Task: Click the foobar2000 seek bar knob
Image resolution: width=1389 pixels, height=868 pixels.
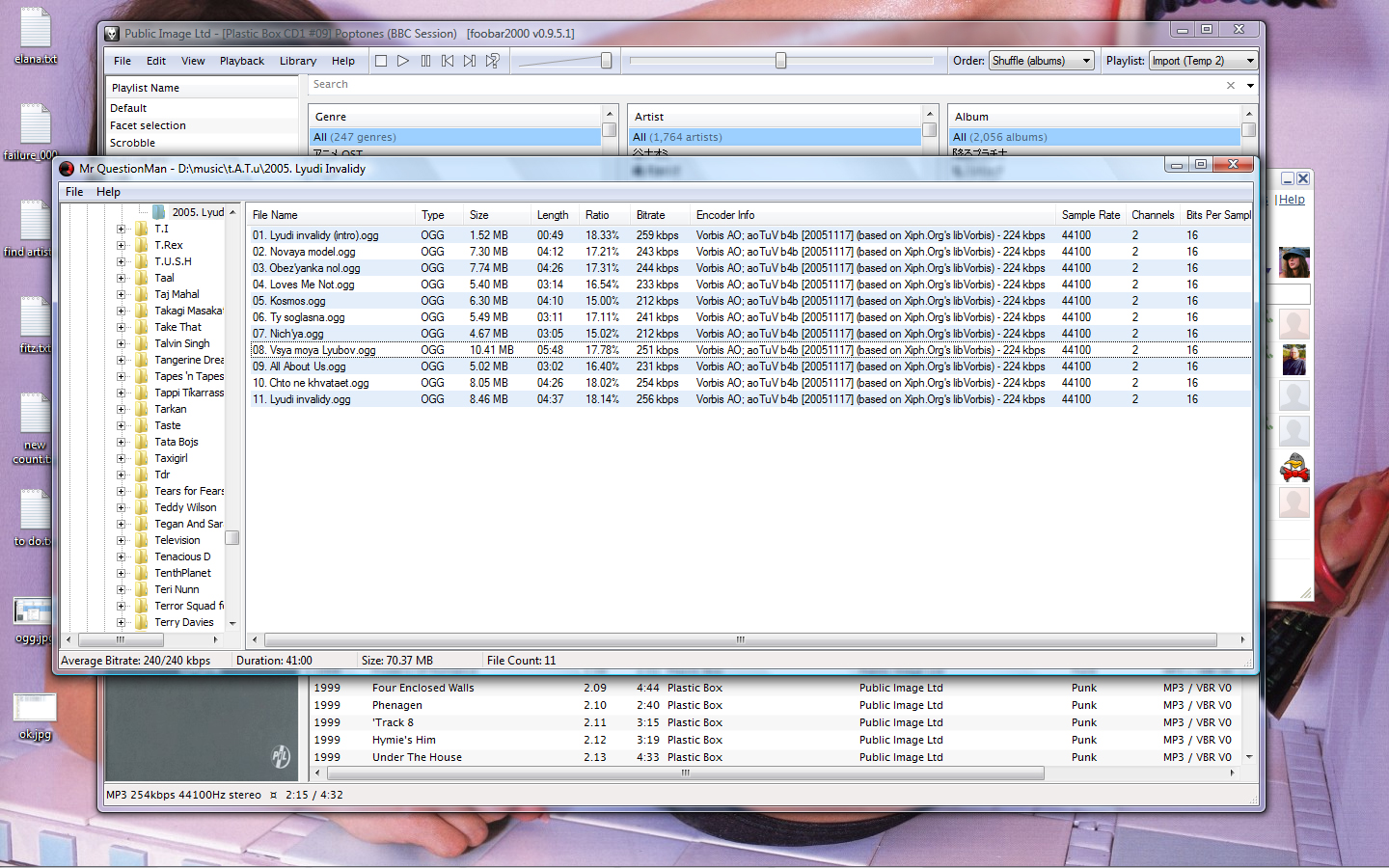Action: tap(780, 61)
